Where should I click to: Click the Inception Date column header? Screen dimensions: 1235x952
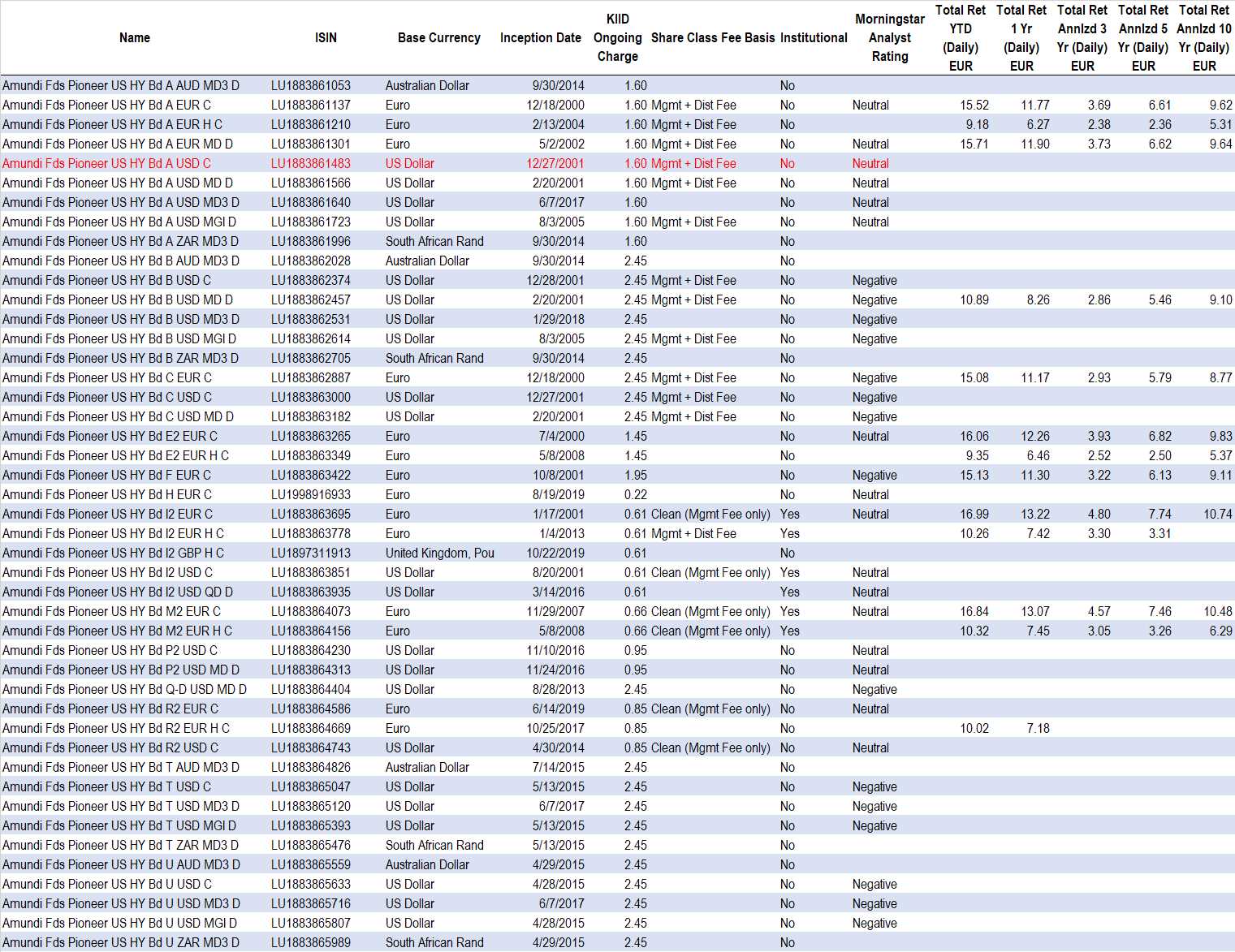point(540,37)
